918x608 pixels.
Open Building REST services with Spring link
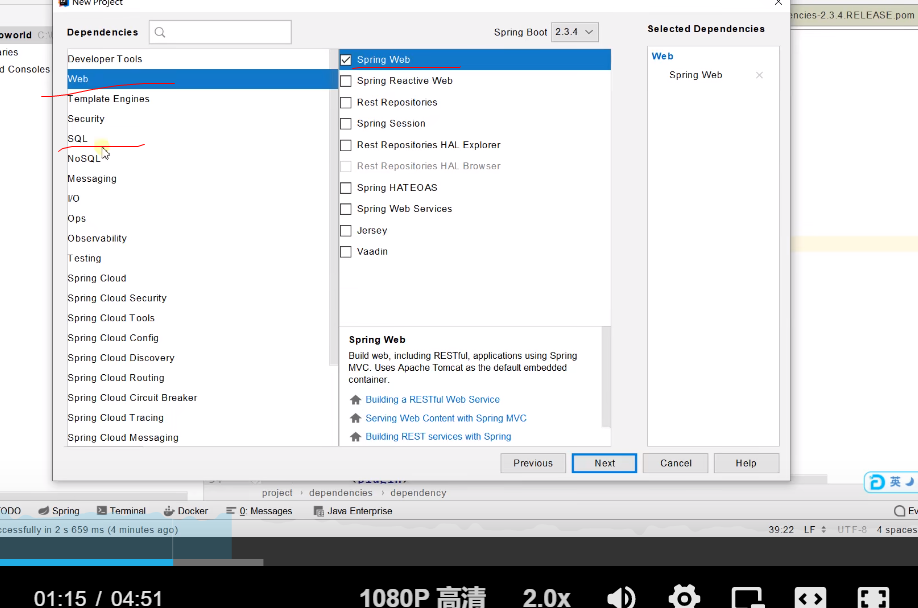439,437
